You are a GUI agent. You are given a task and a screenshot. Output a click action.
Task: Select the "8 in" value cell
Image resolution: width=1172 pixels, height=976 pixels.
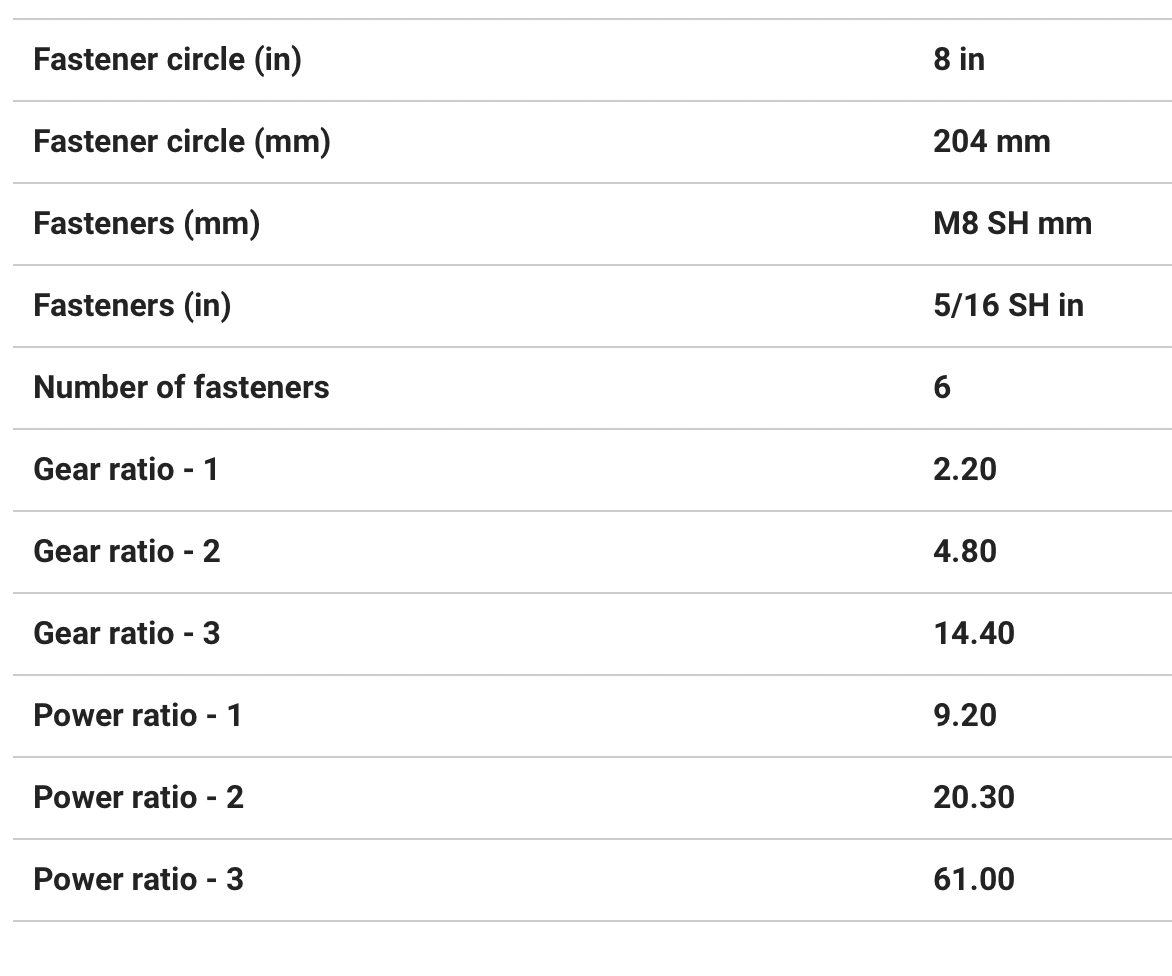coord(958,60)
